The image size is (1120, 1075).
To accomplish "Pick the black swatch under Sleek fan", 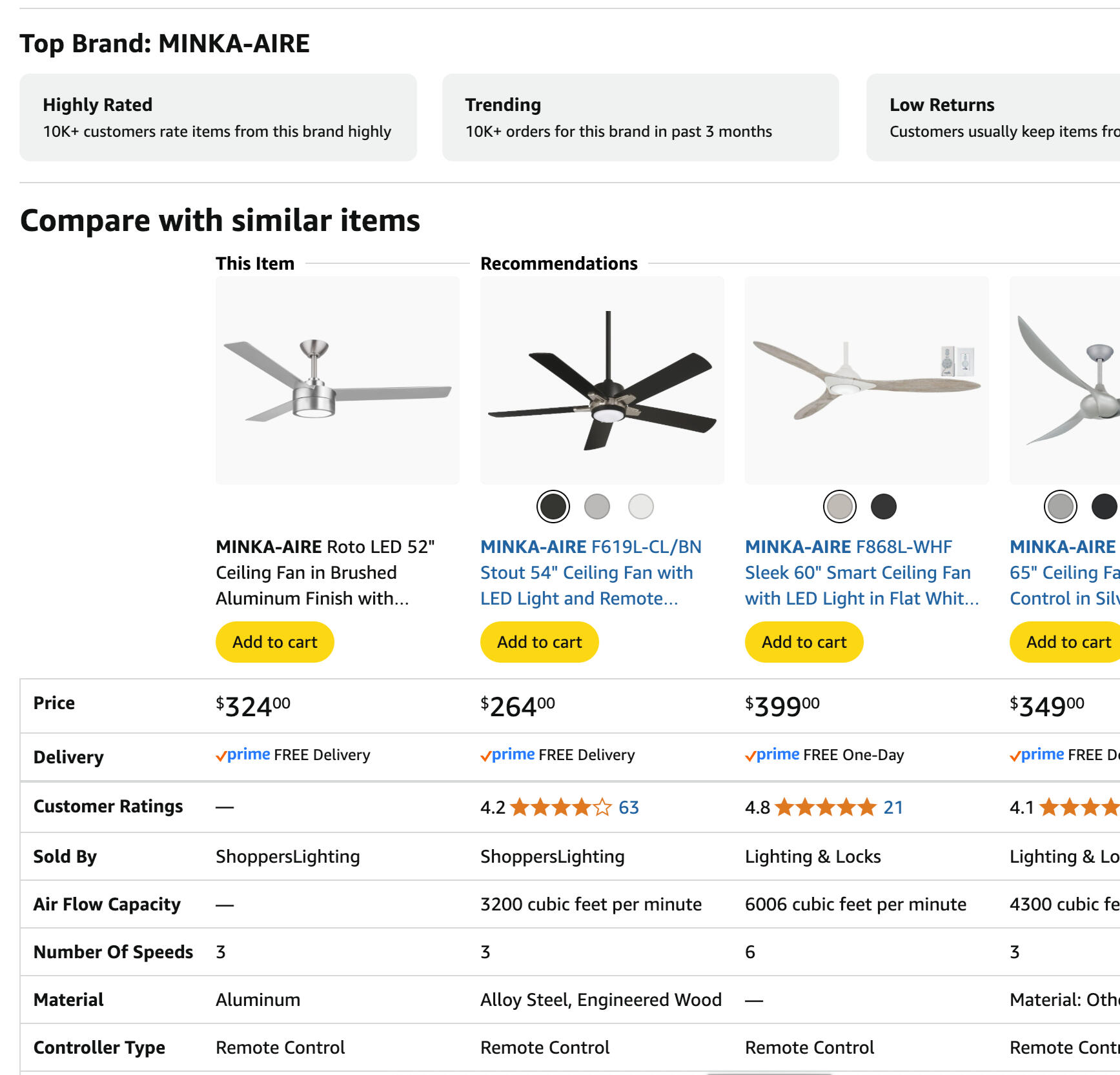I will pos(884,507).
